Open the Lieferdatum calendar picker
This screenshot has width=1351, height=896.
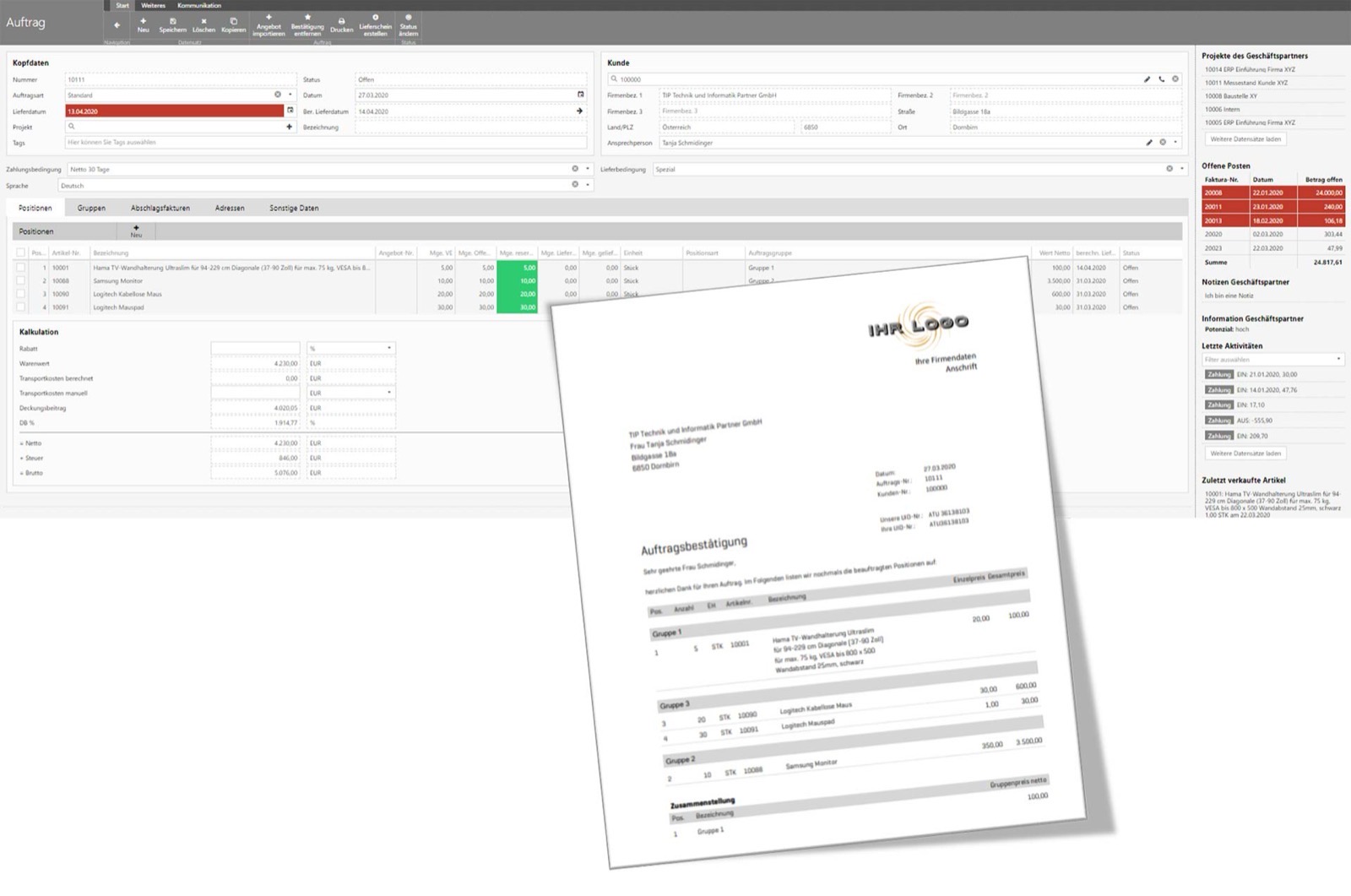tap(290, 111)
